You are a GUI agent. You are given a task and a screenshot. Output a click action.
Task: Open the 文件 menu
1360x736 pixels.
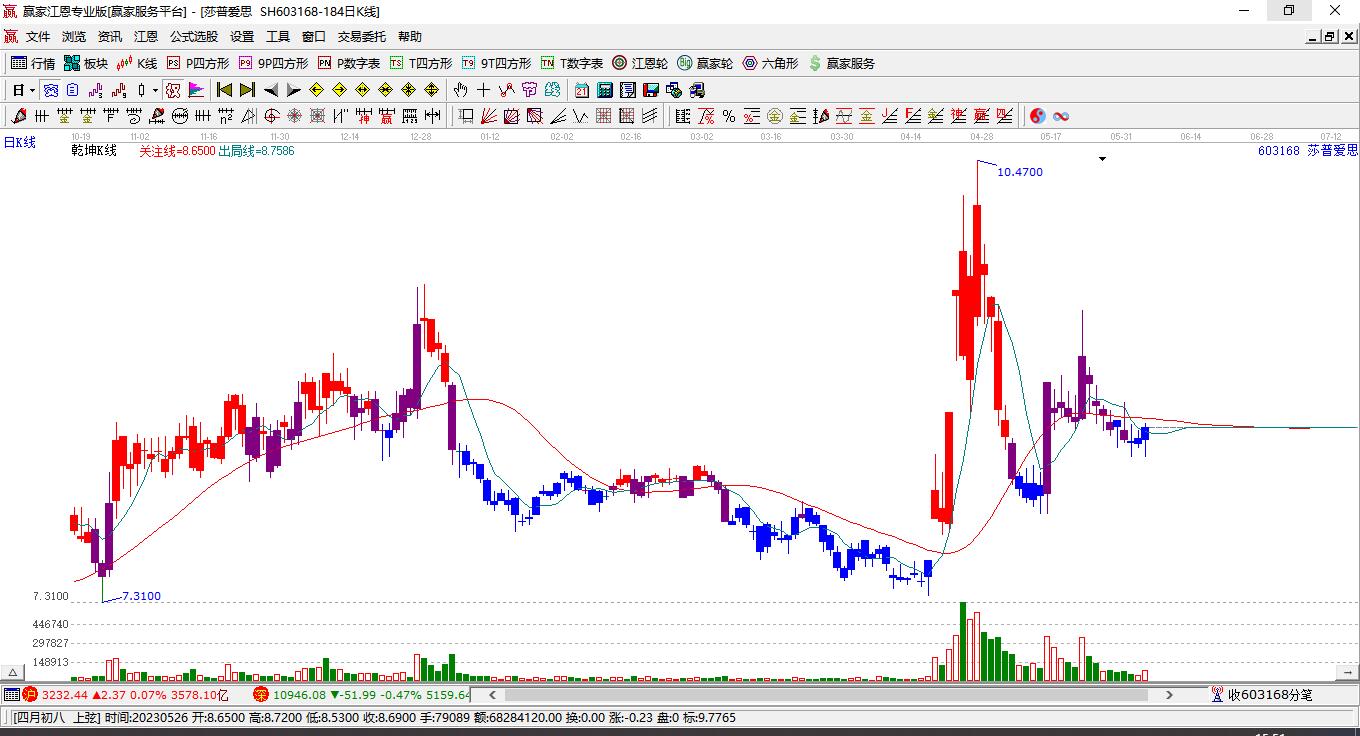(38, 37)
